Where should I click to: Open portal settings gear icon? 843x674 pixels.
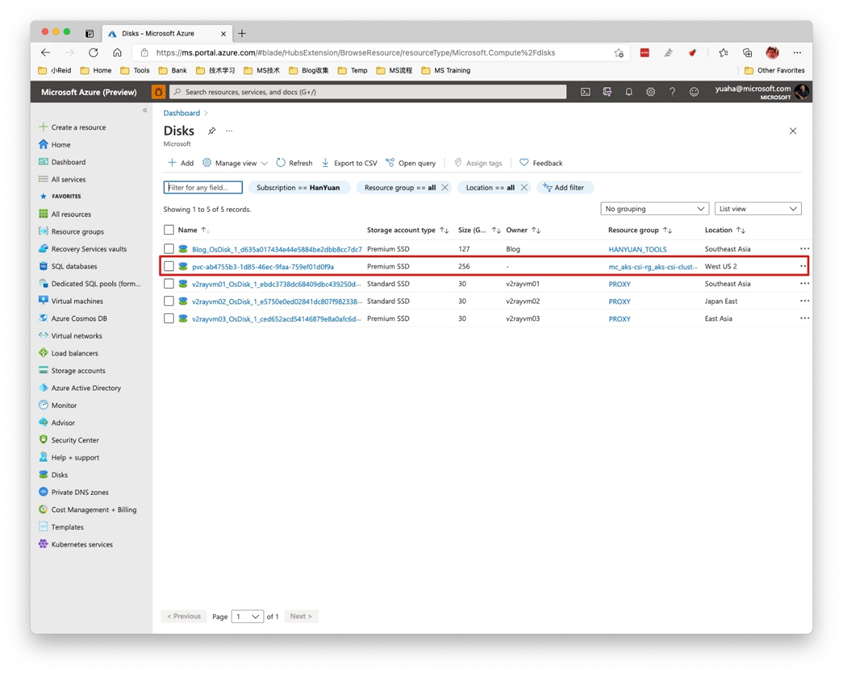[651, 92]
